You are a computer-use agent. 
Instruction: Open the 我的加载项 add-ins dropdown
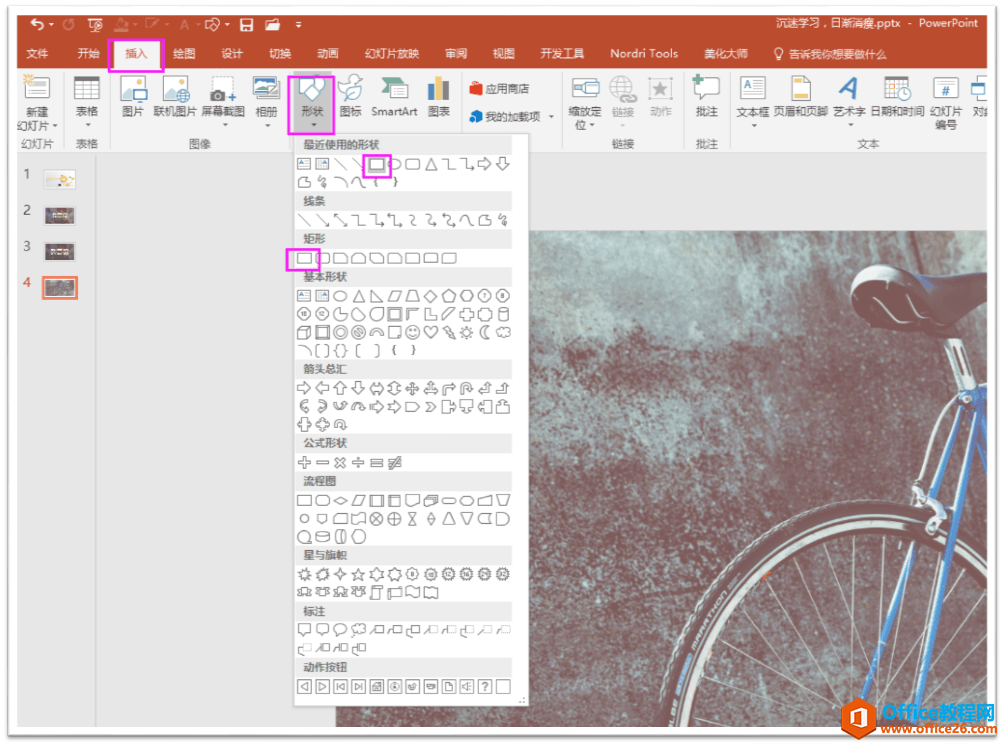click(512, 117)
